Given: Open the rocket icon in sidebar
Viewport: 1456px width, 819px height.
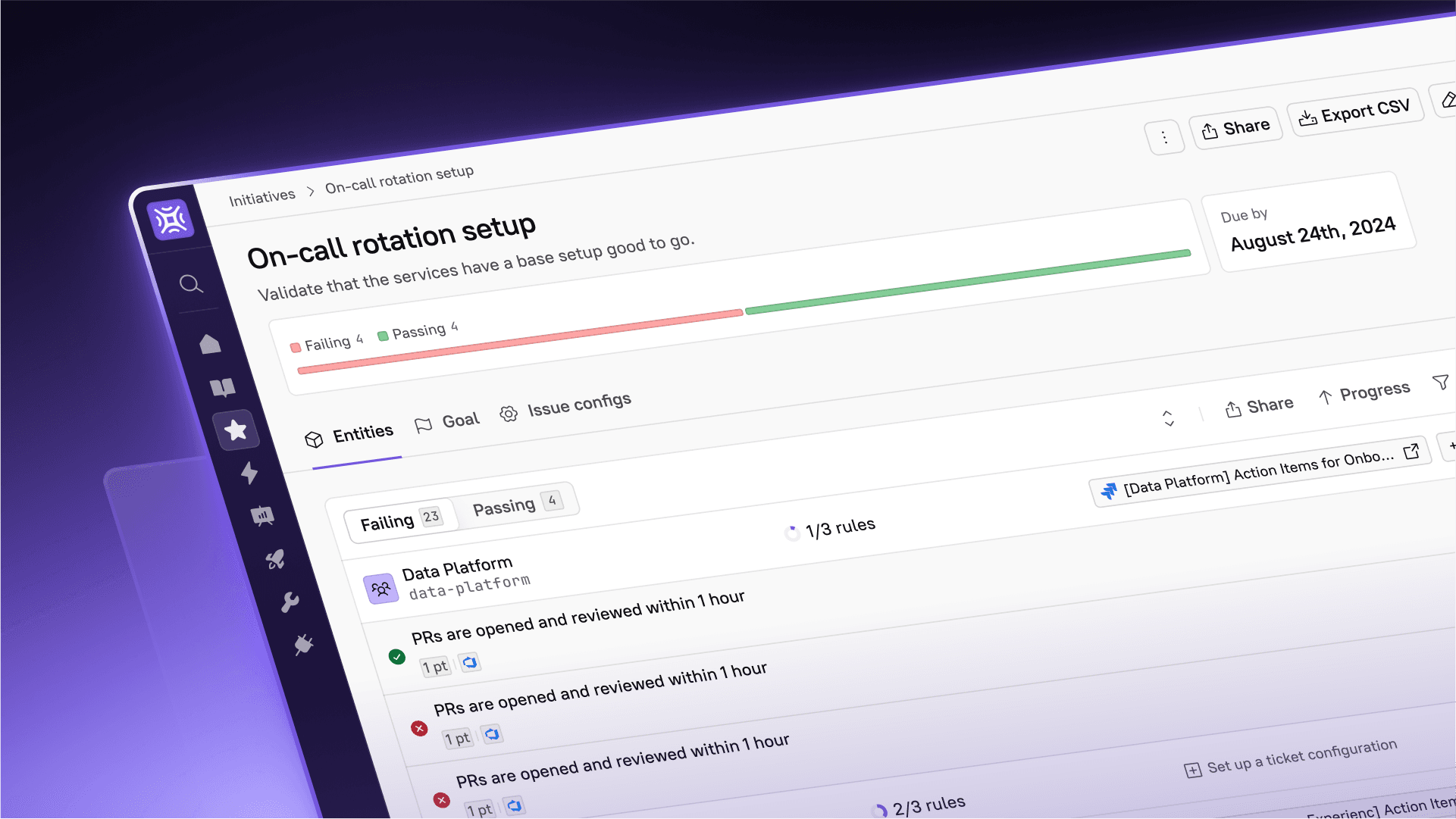Looking at the screenshot, I should (275, 560).
